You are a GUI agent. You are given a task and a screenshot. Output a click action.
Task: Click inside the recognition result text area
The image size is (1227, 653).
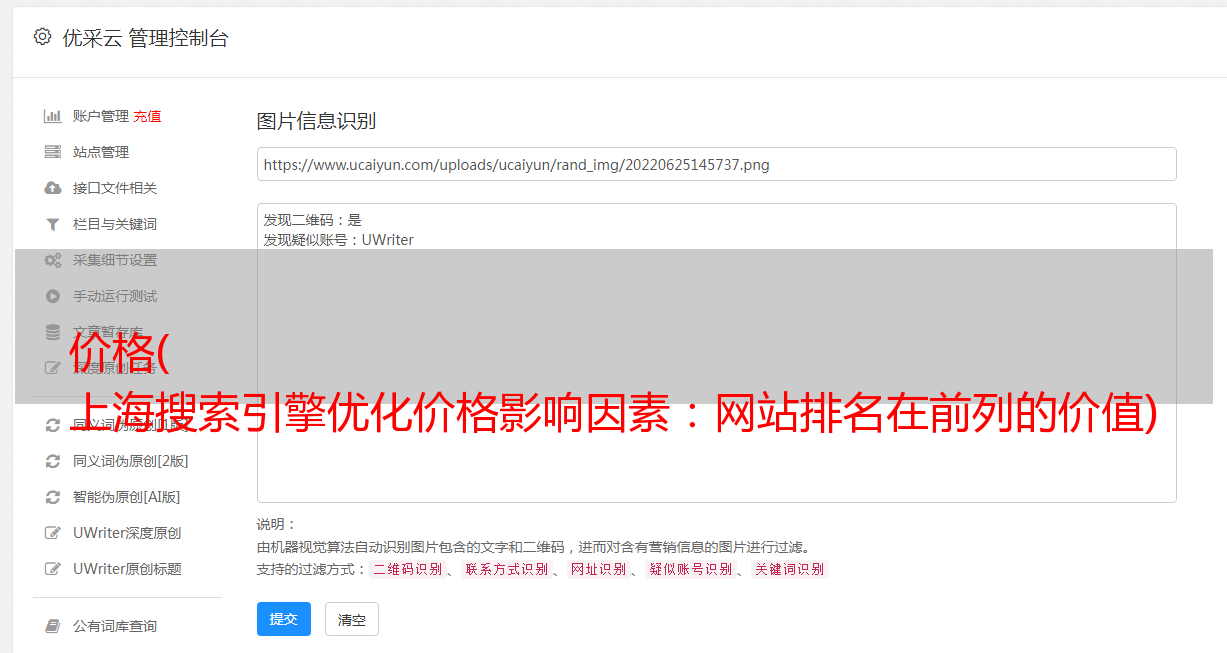pos(716,353)
